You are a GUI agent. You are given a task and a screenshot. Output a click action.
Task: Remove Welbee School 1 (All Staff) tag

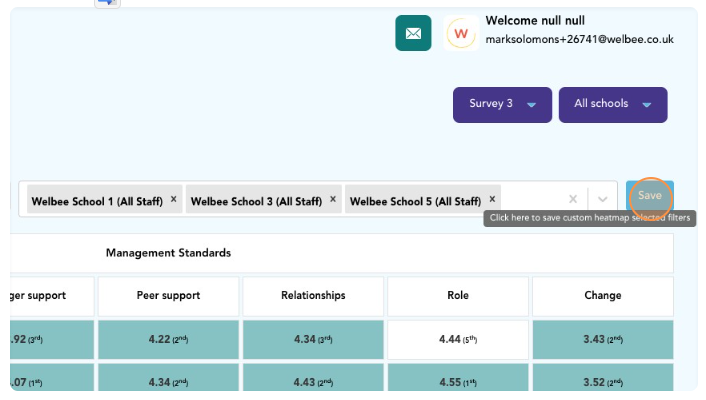coord(173,200)
